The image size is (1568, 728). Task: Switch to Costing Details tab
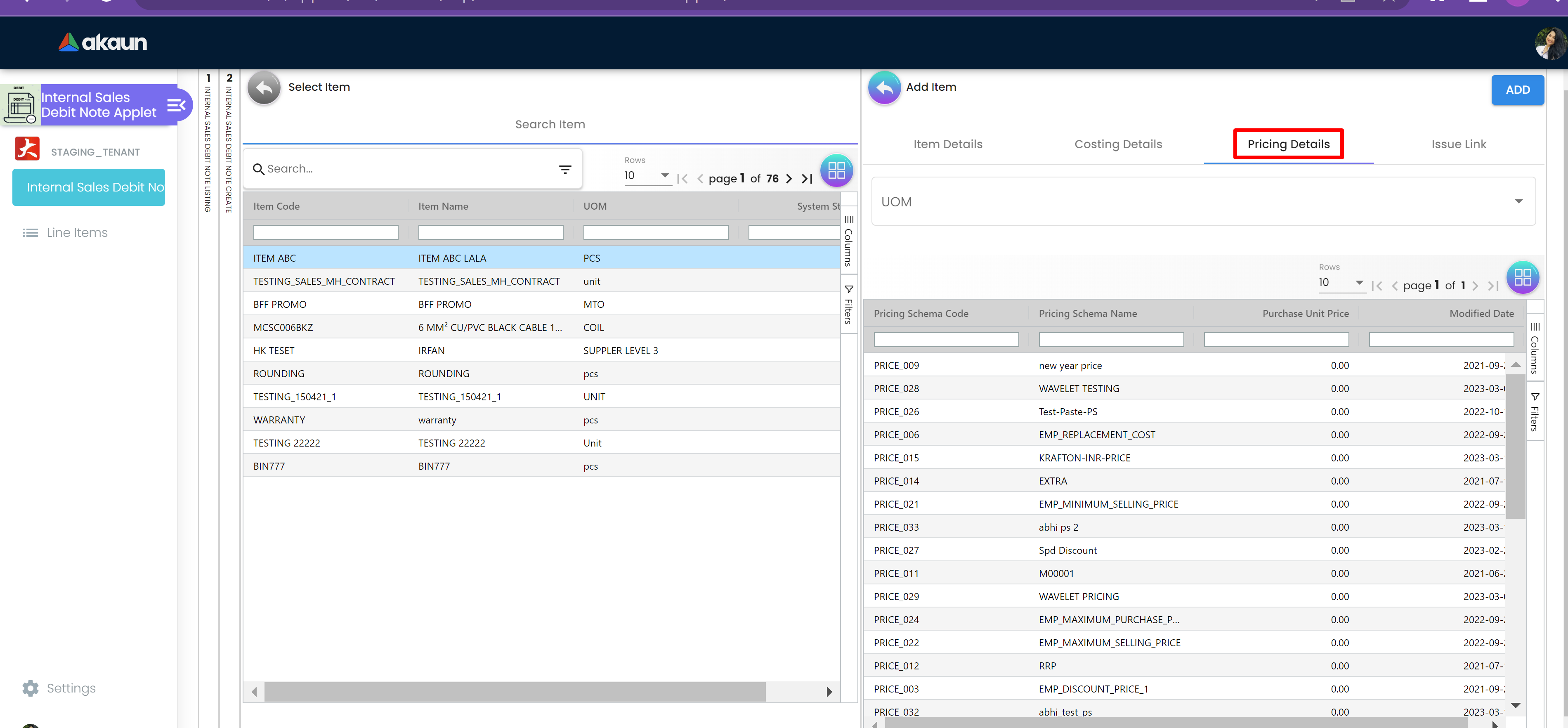[1117, 144]
